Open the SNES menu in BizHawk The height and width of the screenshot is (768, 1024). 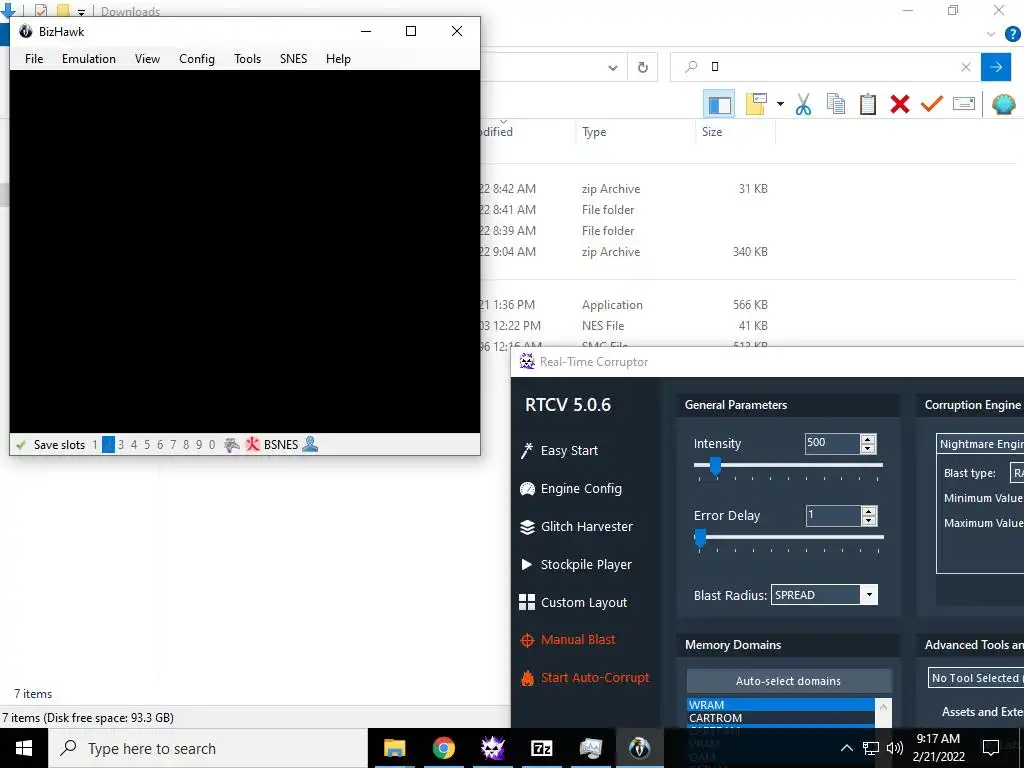point(293,59)
